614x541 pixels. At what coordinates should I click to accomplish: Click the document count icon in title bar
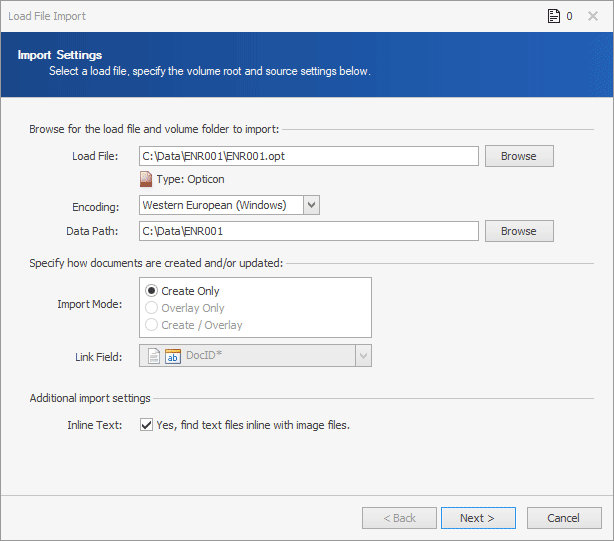[552, 15]
